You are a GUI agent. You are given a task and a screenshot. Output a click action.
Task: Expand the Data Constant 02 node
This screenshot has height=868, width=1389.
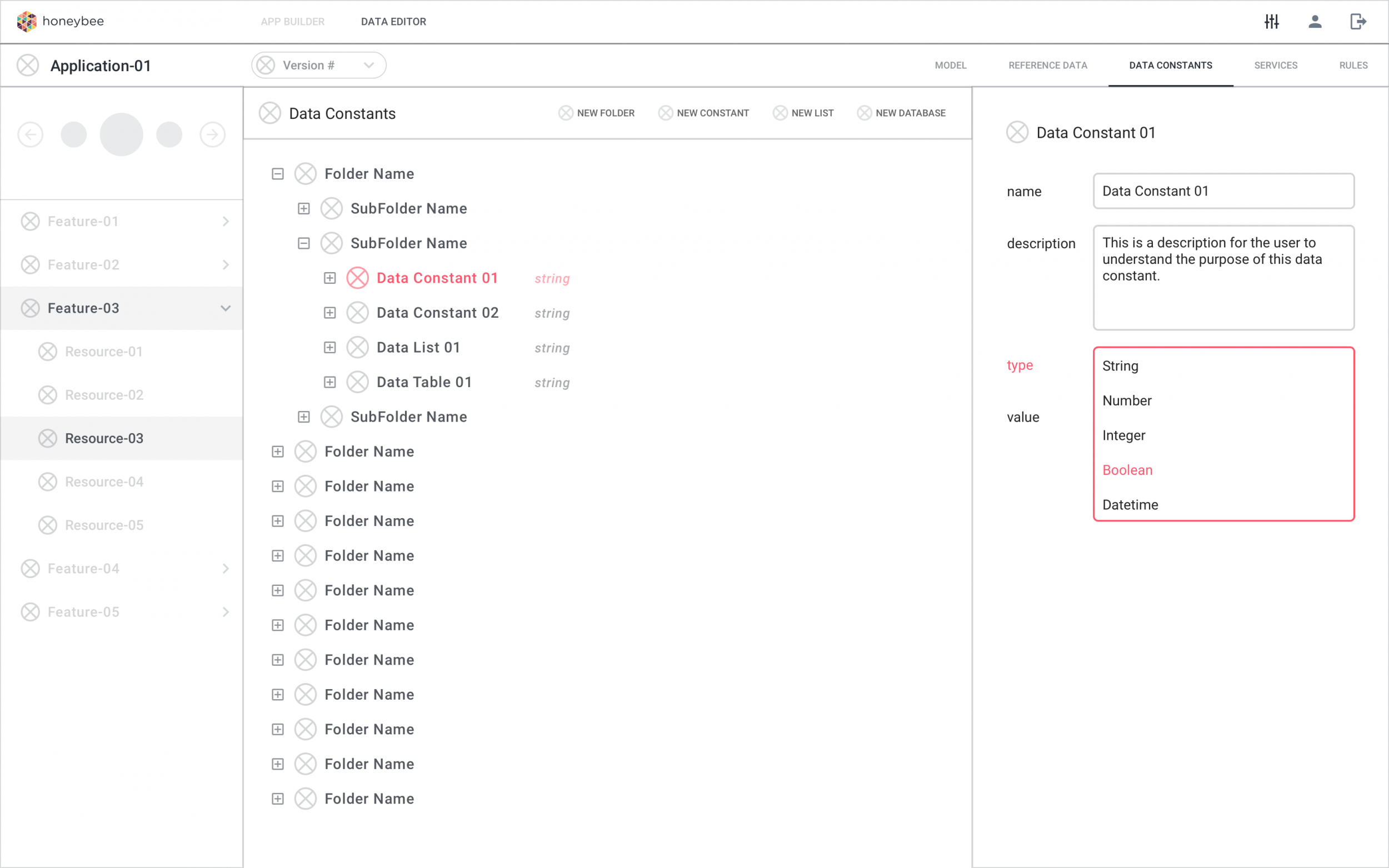click(x=329, y=313)
